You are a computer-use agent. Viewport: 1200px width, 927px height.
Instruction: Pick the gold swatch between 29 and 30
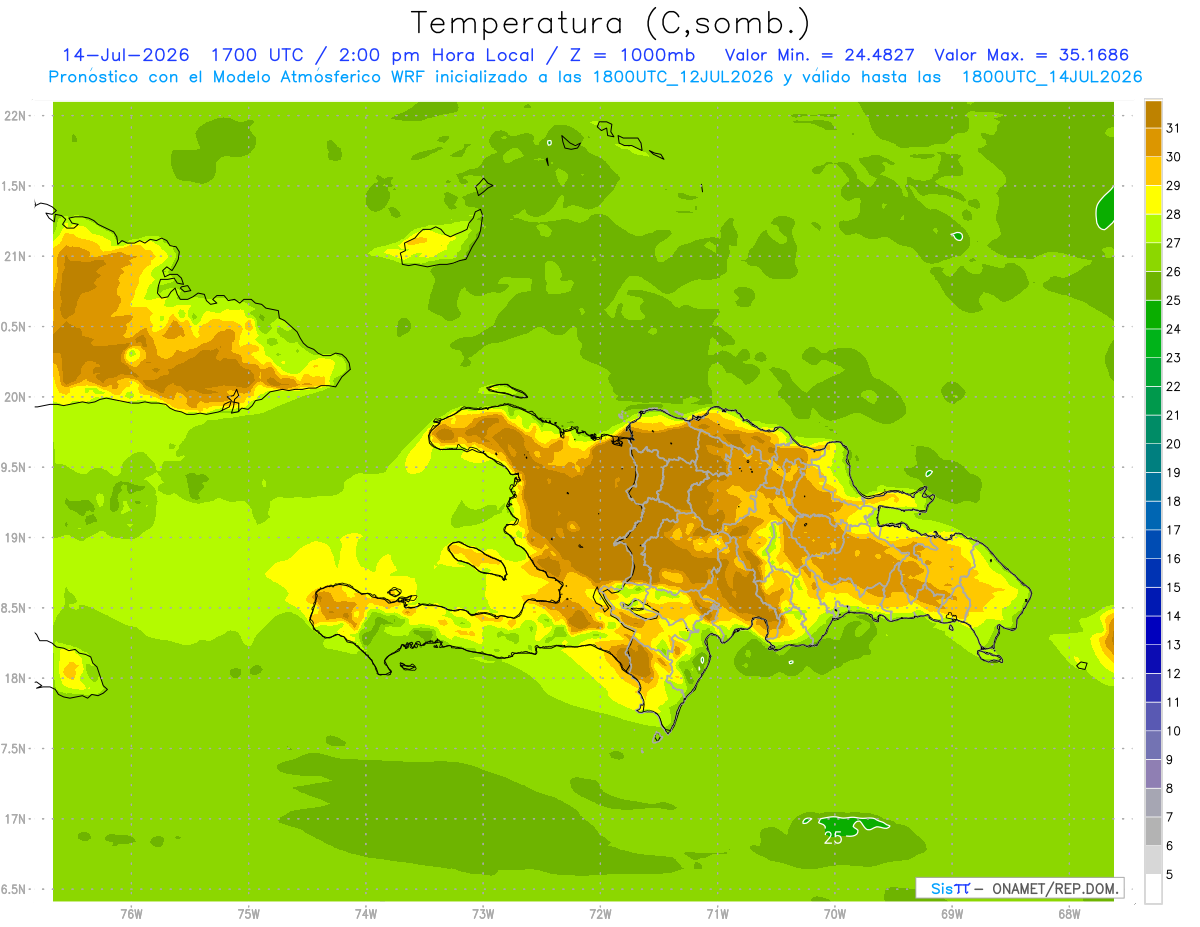click(x=1154, y=171)
